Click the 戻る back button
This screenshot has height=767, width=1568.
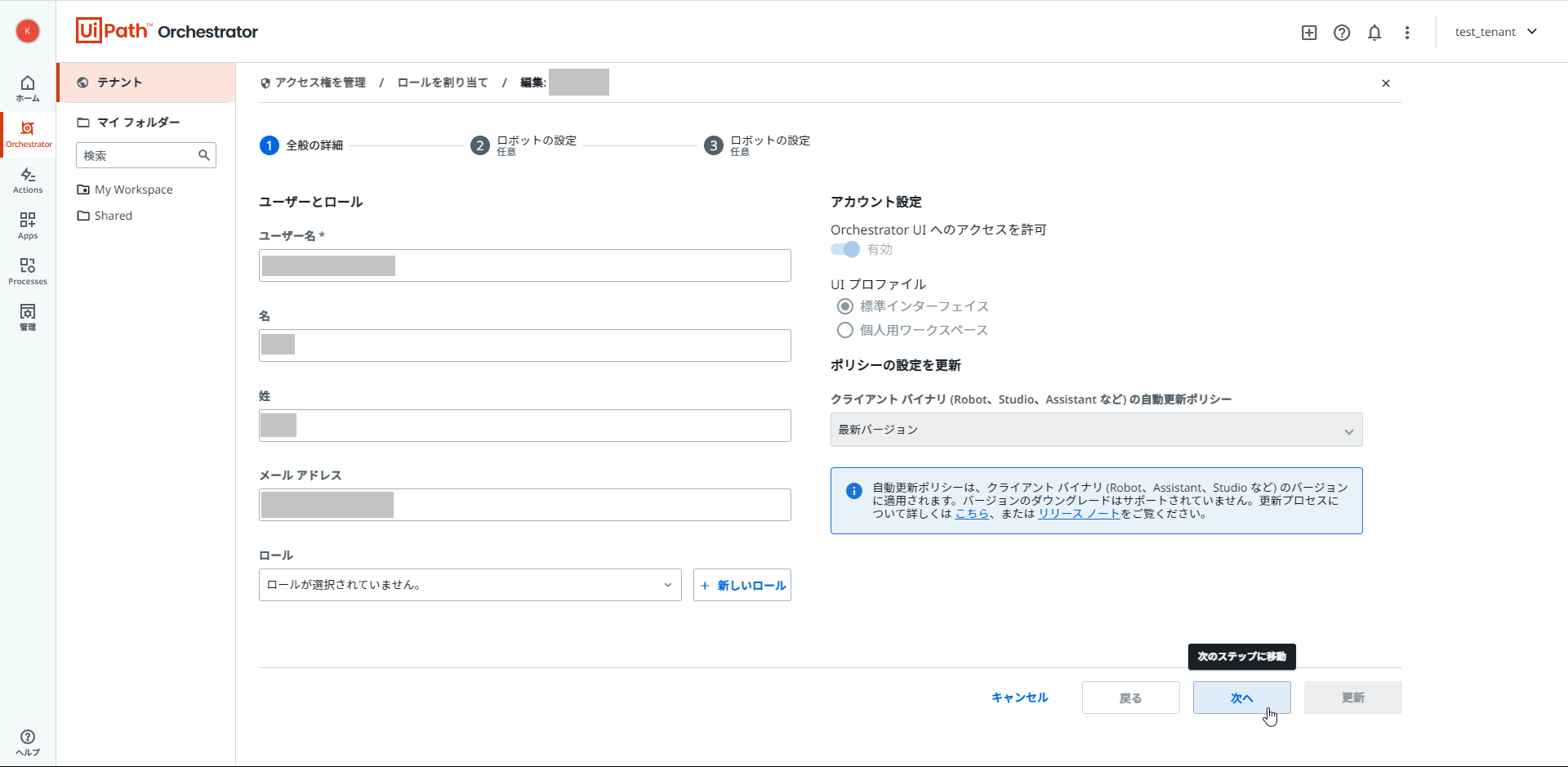1131,698
